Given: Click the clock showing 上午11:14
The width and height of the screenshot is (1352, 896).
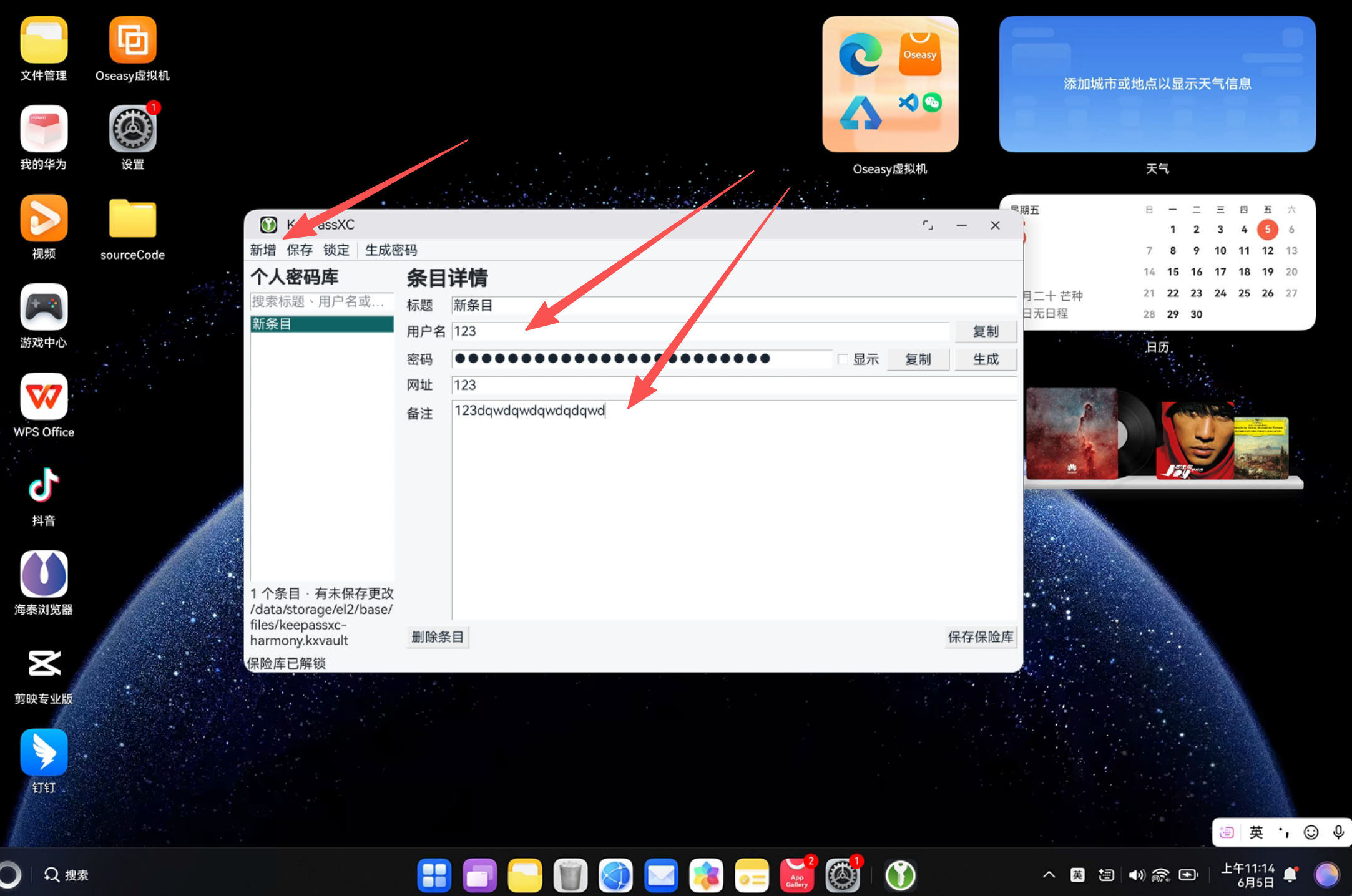Looking at the screenshot, I should (1247, 875).
